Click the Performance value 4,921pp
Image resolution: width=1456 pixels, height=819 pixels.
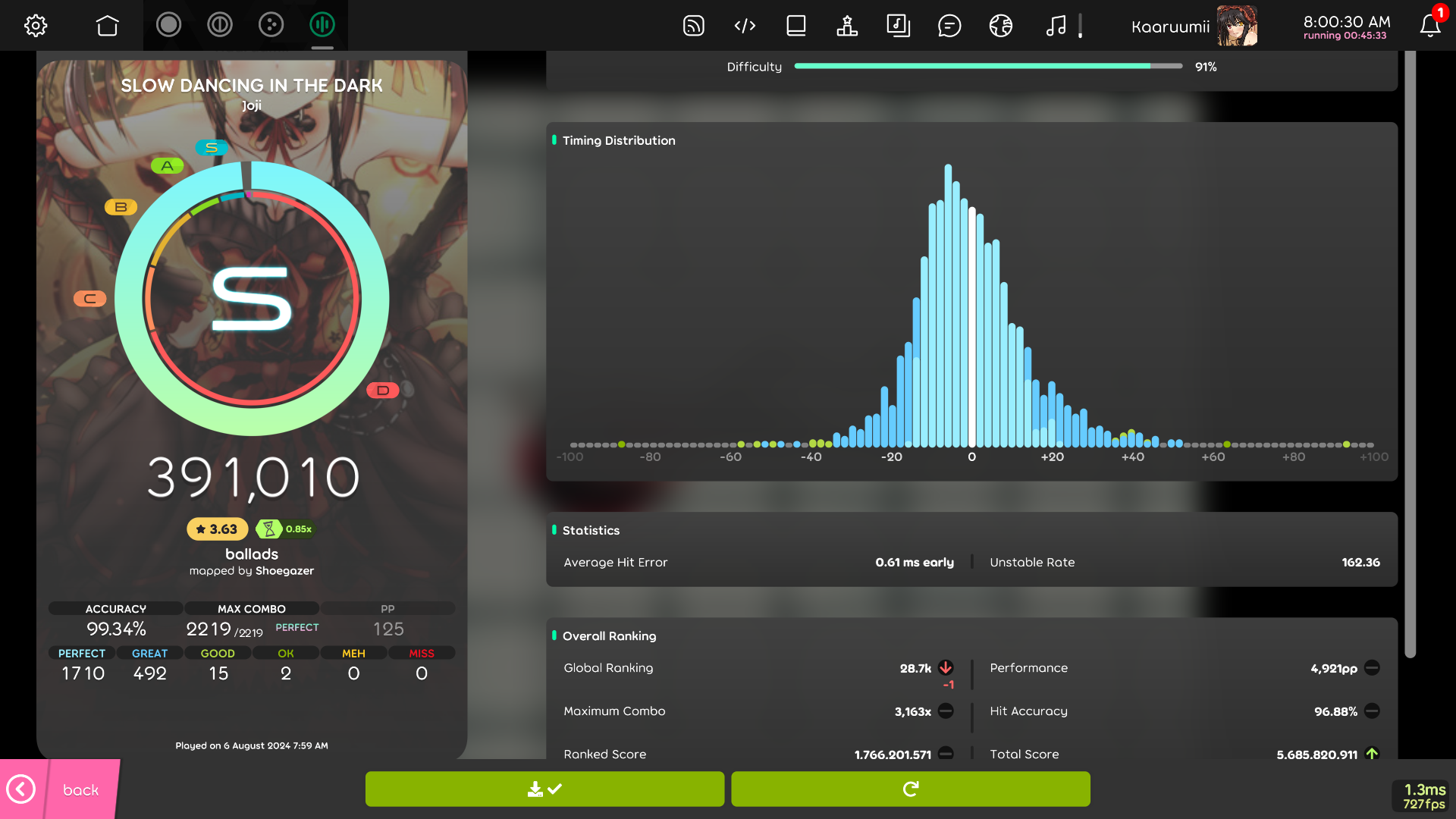coord(1334,668)
